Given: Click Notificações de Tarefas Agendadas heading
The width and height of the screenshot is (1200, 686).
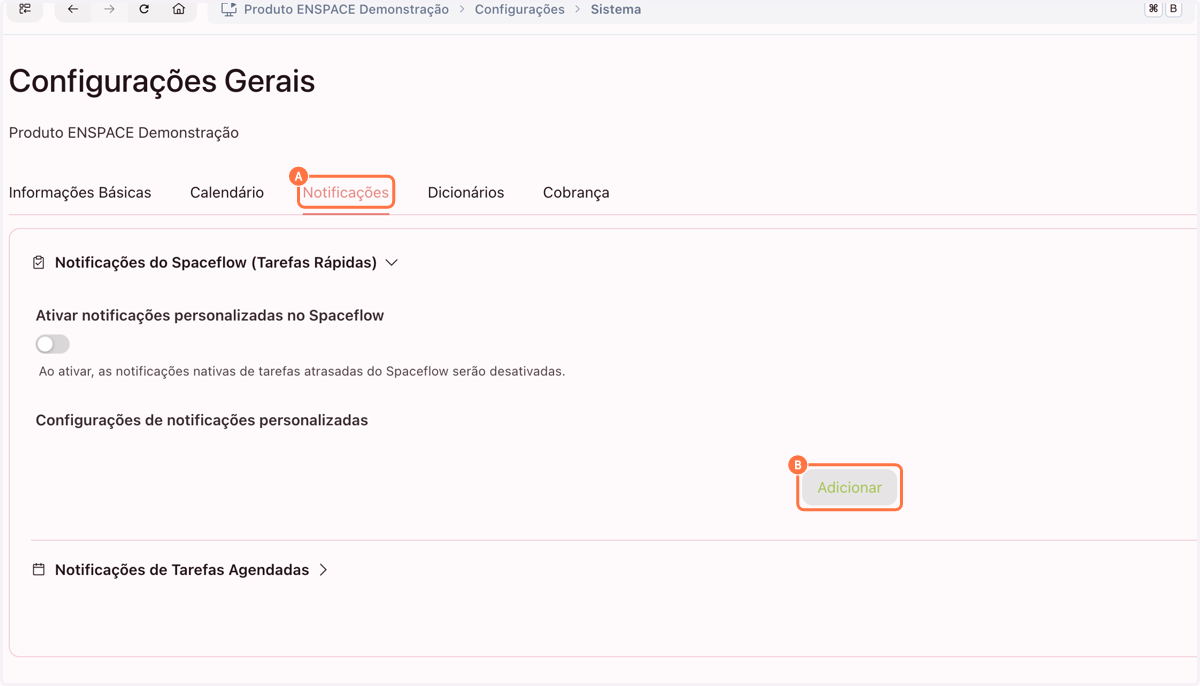Looking at the screenshot, I should coord(182,569).
